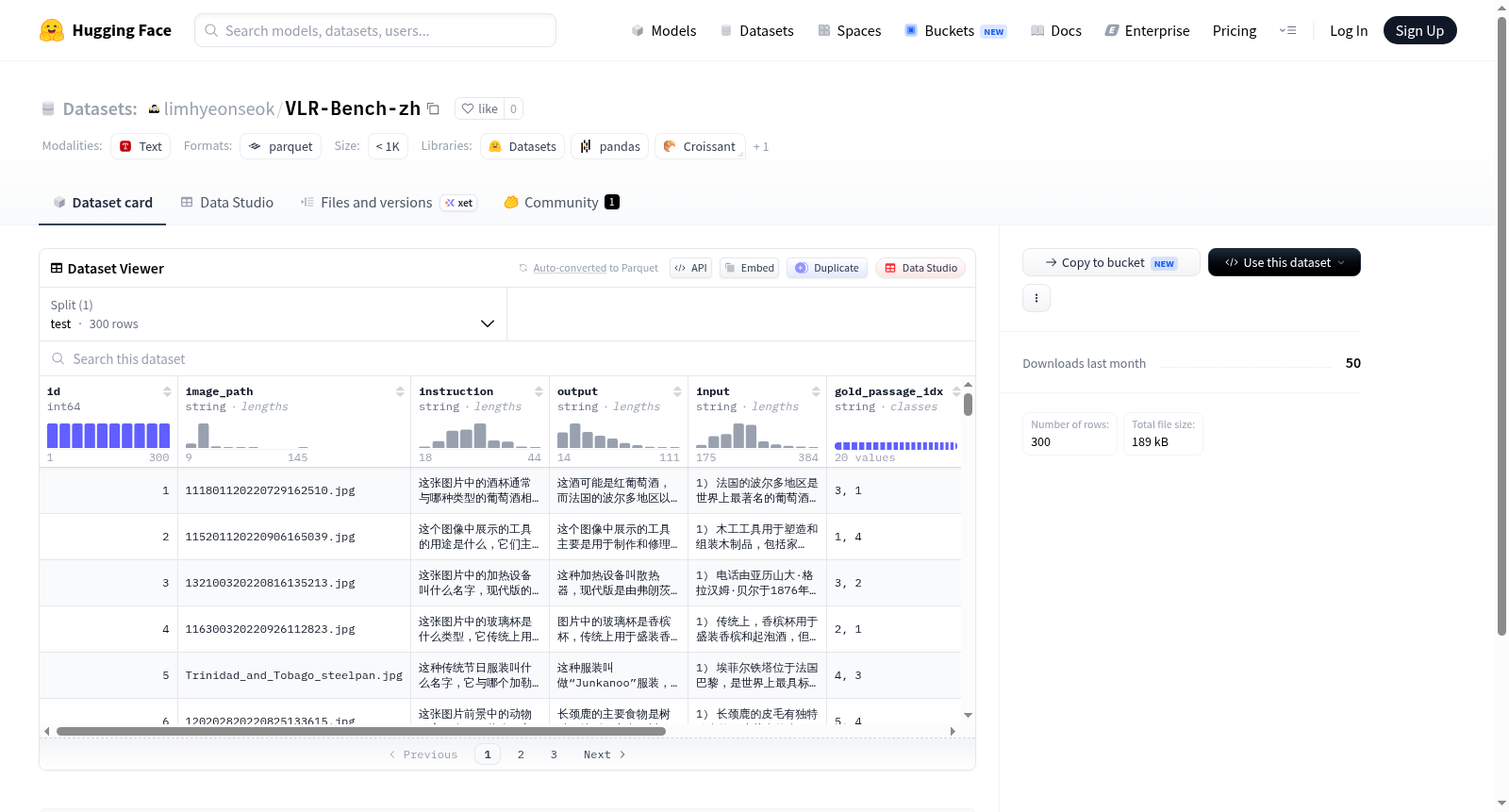Sort input column with sort arrows
1509x812 pixels.
[816, 391]
